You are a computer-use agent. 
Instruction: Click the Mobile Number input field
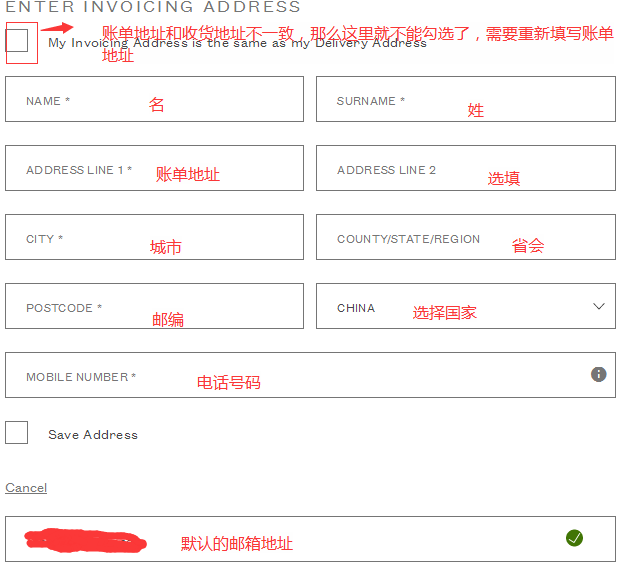tap(300, 375)
